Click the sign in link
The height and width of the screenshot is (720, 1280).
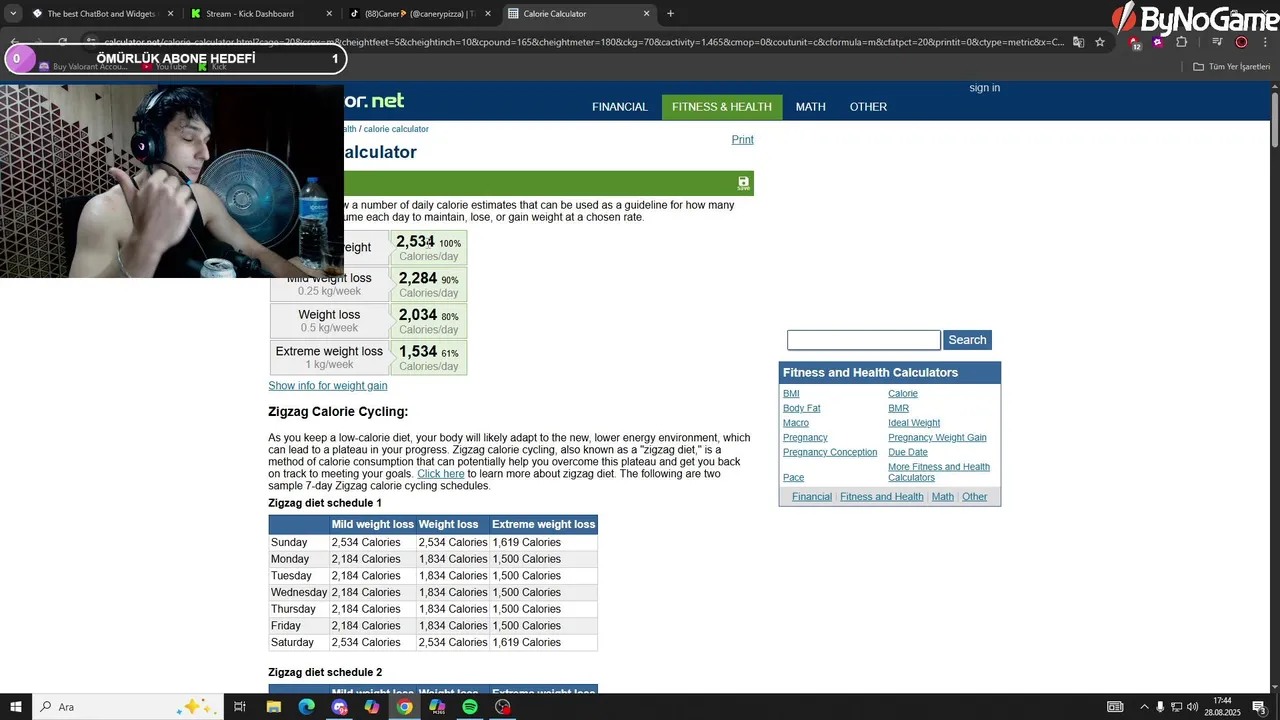[984, 88]
